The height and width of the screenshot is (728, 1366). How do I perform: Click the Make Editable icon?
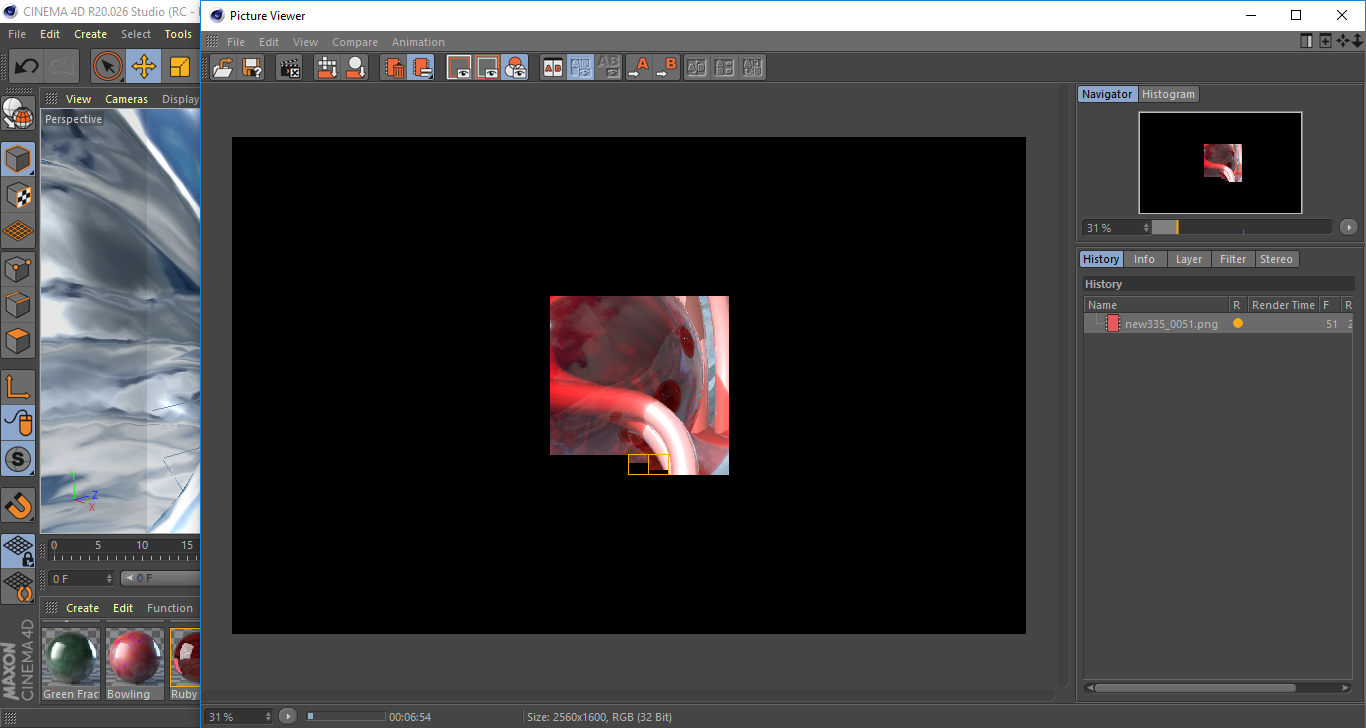(18, 113)
